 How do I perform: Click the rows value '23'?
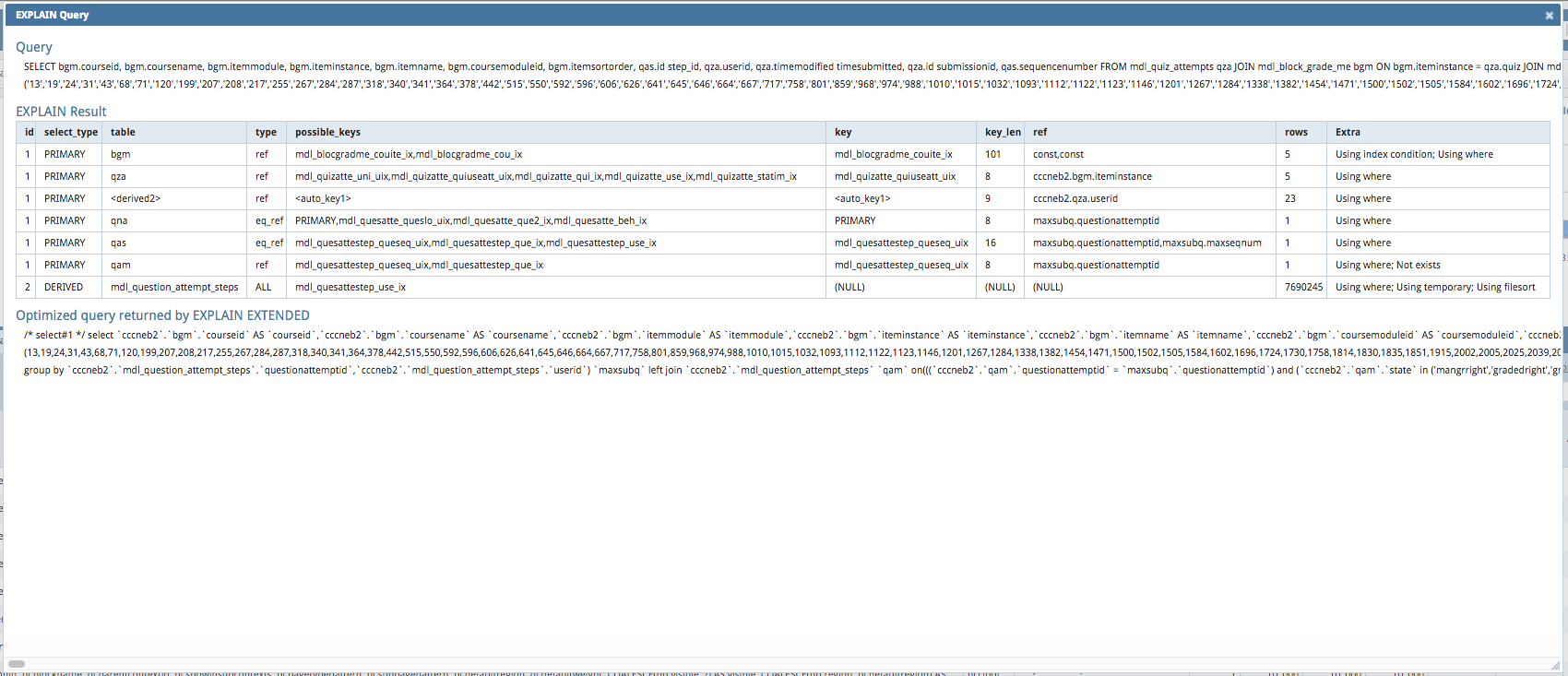[x=1302, y=198]
